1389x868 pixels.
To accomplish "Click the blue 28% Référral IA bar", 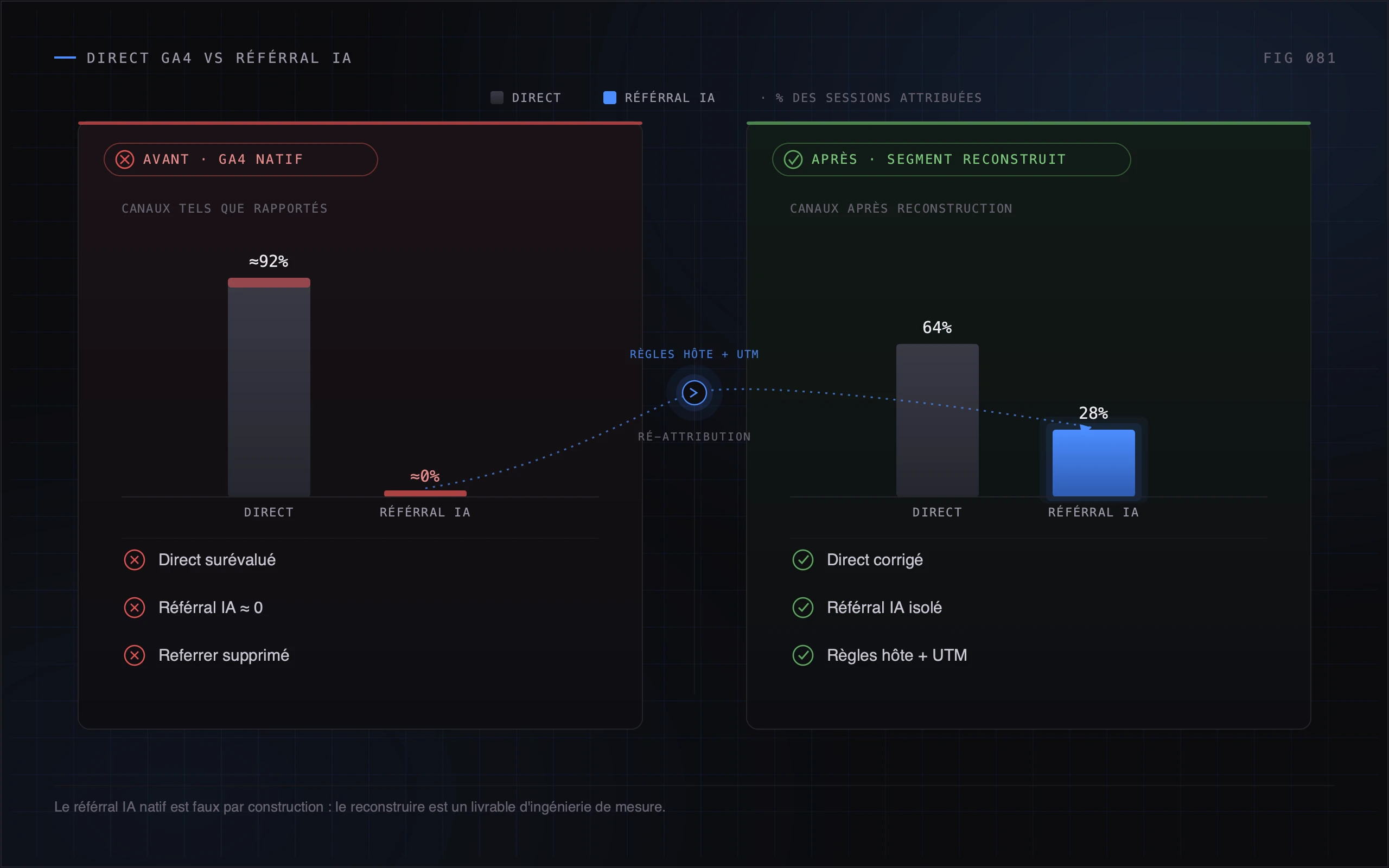I will (1093, 463).
